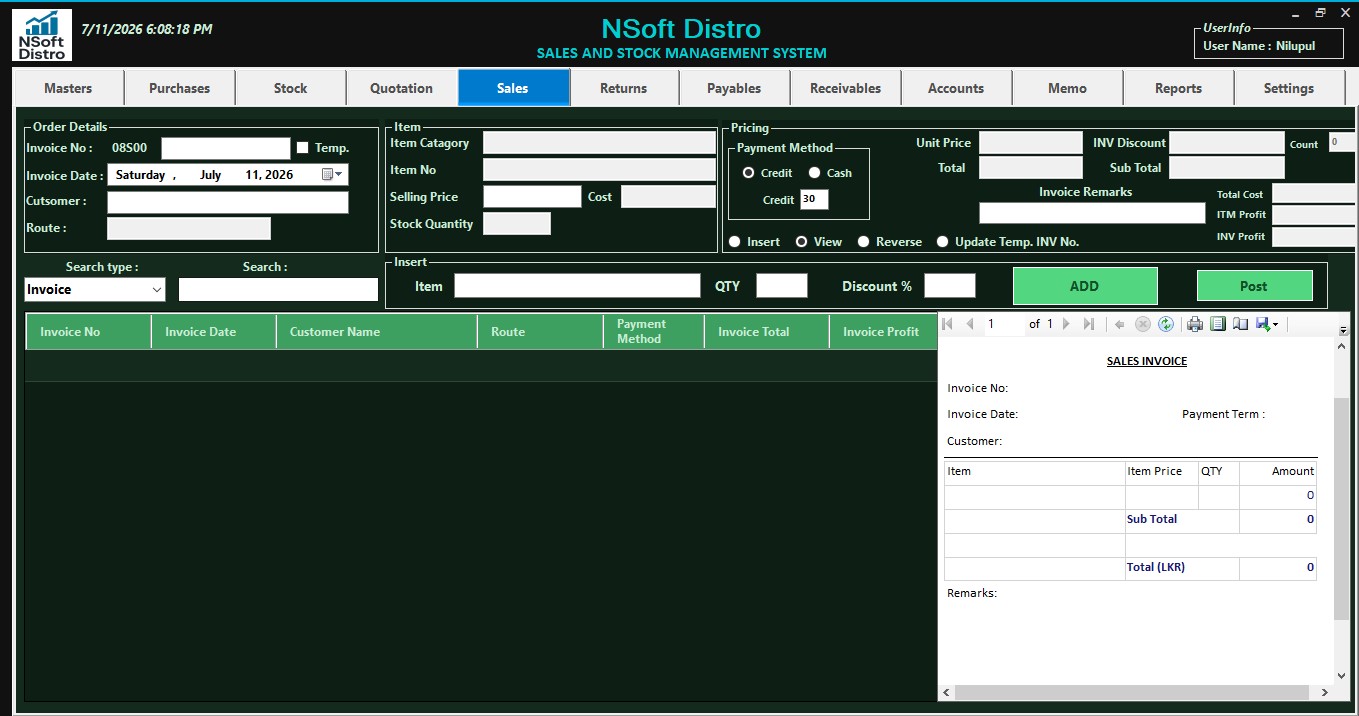Go to the Receivables tab
Screen dimensions: 1359x716
point(846,88)
